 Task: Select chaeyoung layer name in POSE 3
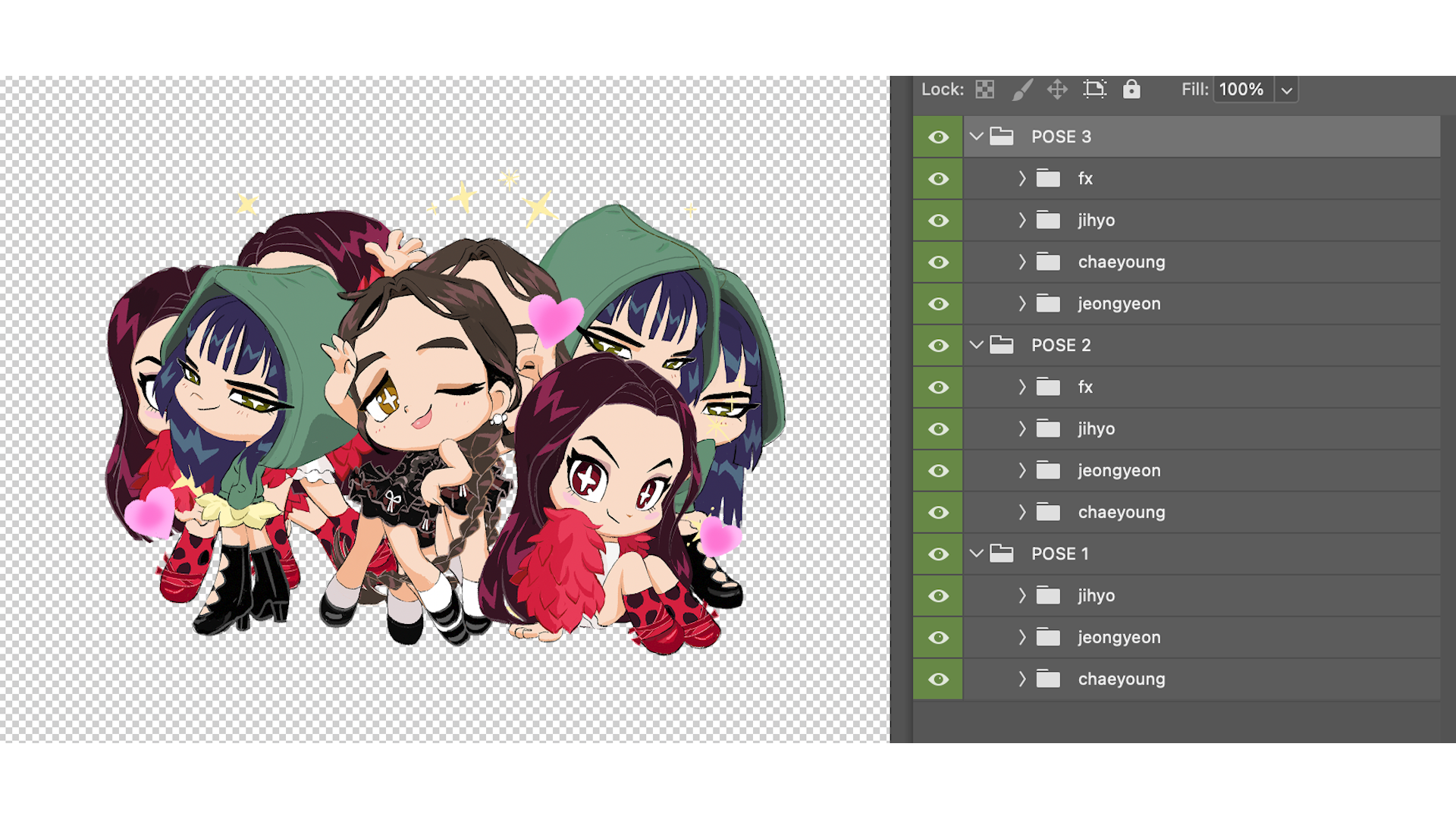[x=1122, y=262]
